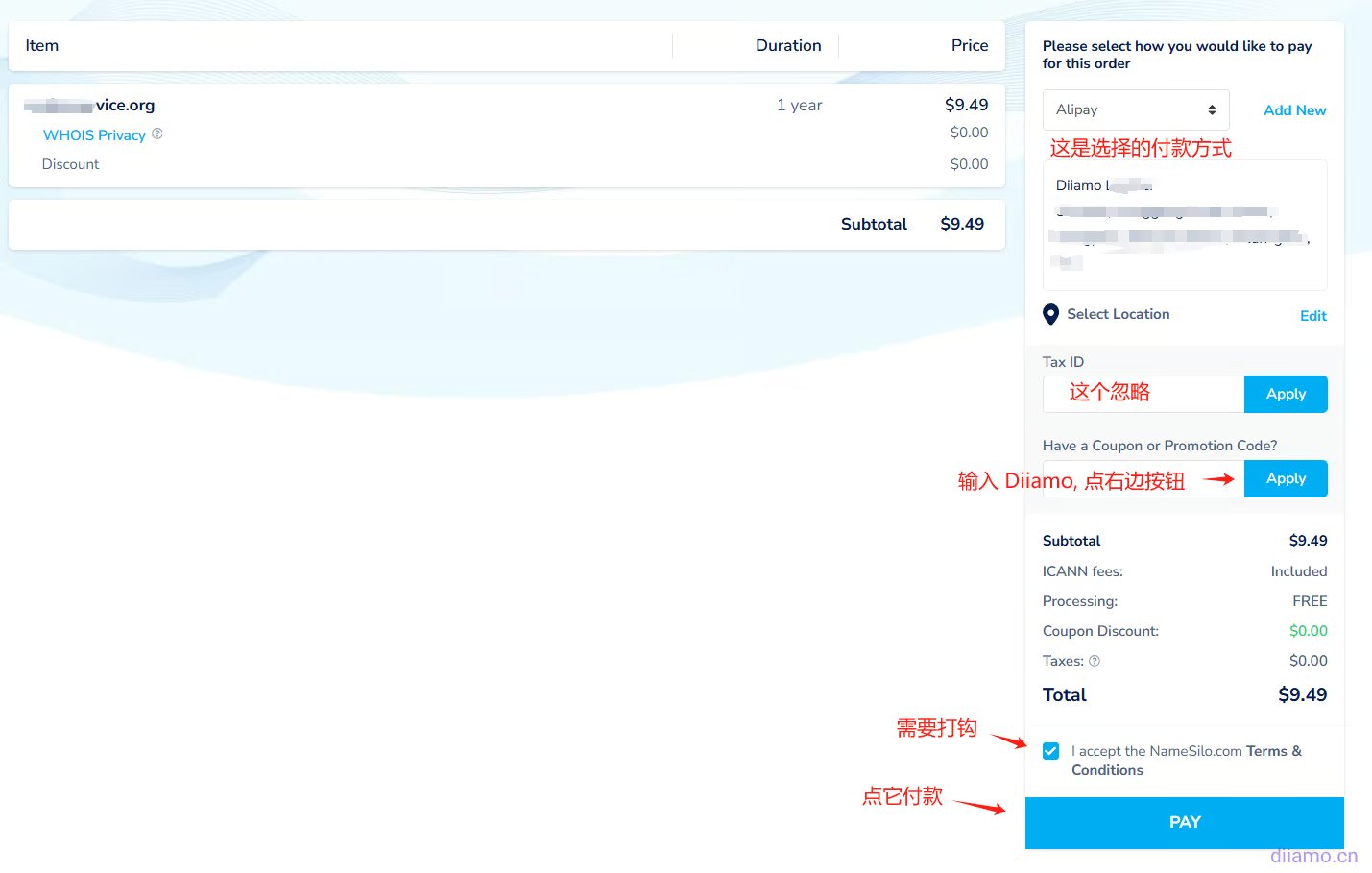Click the Discount row label
The width and height of the screenshot is (1372, 873).
click(x=70, y=164)
